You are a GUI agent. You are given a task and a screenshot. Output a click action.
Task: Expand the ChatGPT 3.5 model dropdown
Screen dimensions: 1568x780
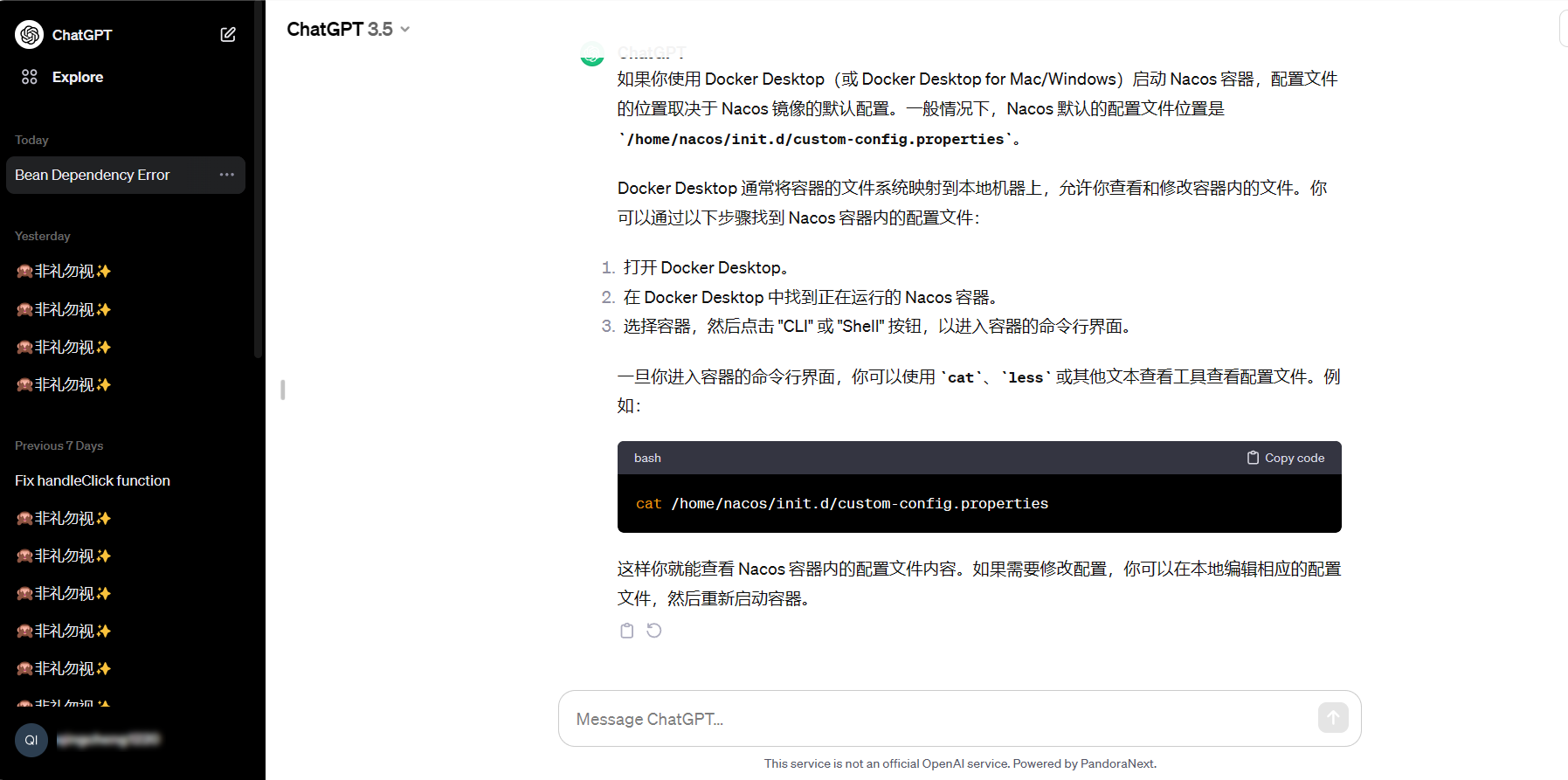point(349,30)
